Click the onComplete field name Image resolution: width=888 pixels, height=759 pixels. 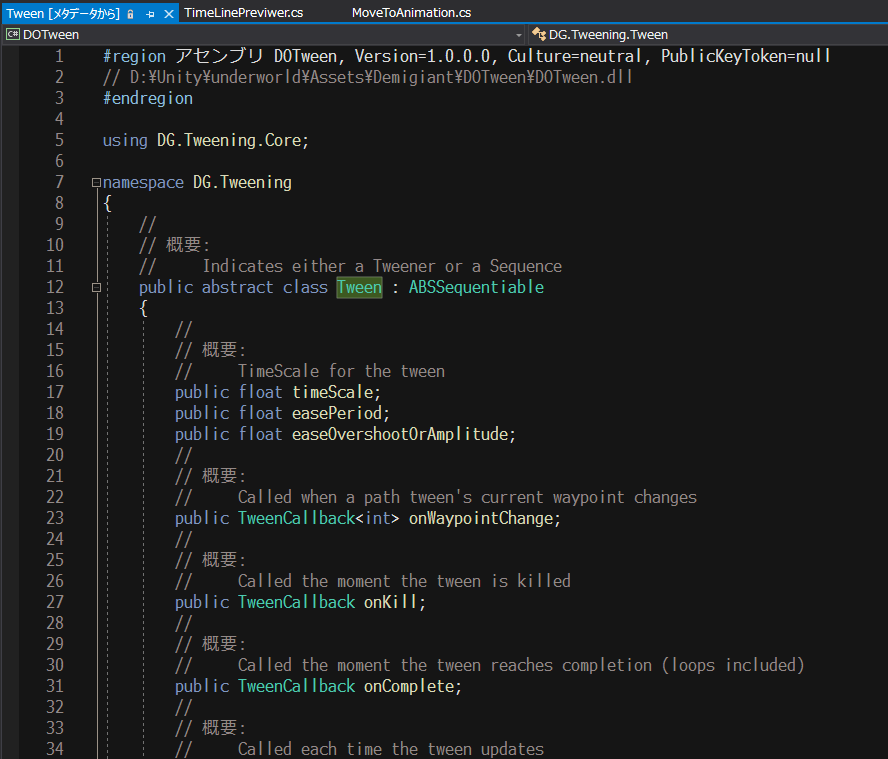tap(409, 686)
